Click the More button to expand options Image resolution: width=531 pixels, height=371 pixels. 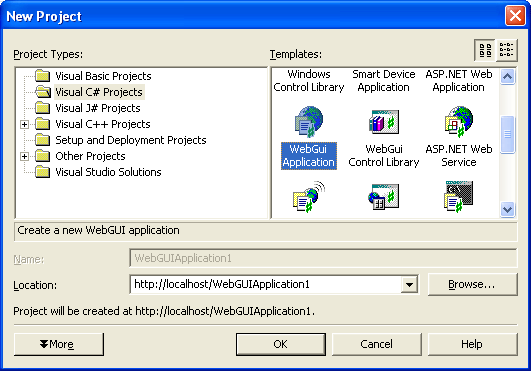[x=59, y=344]
